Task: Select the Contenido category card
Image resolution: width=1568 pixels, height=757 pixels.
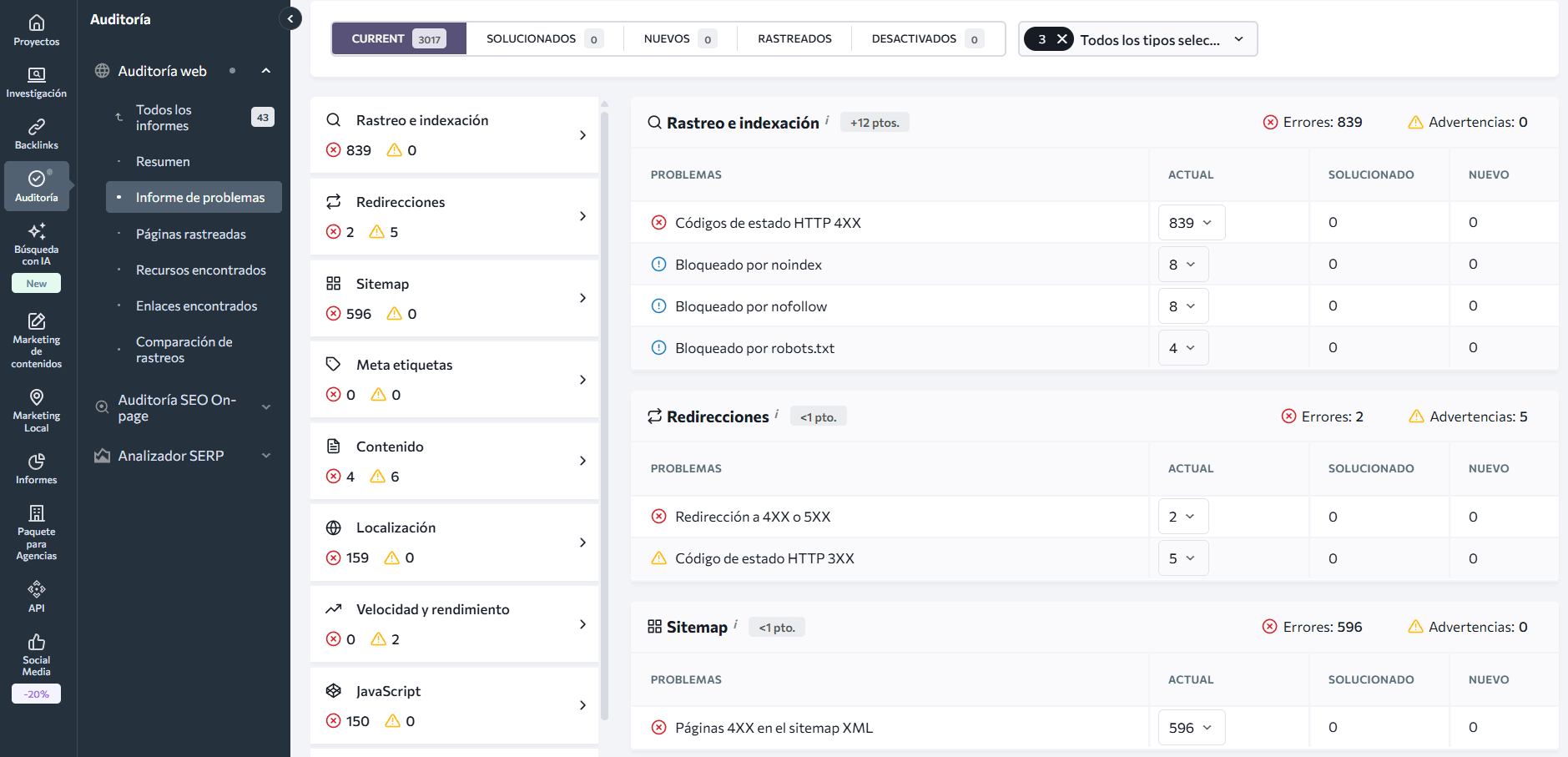Action: point(454,462)
